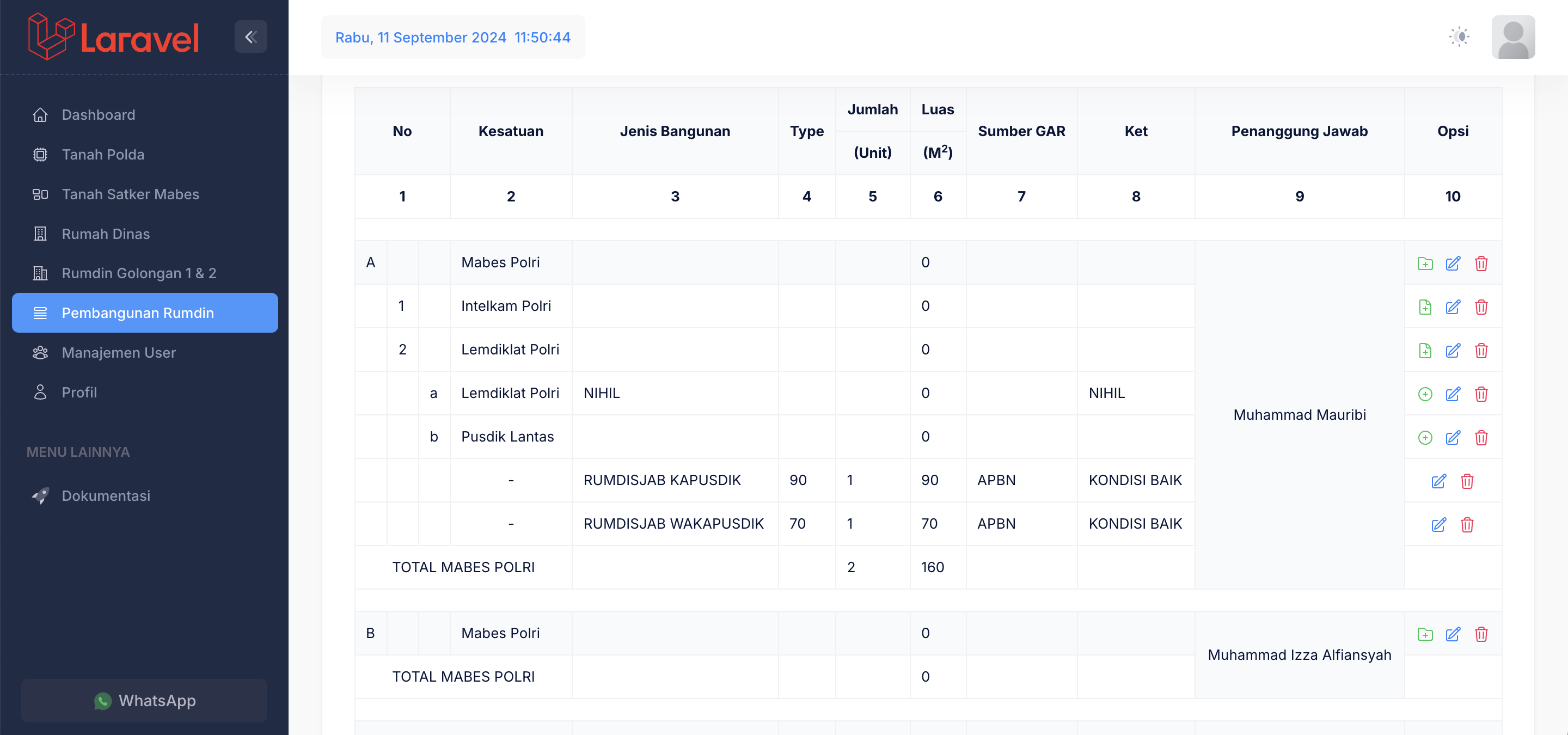Click add-circle icon on Lemdiklat Polri NIHIL row
Viewport: 1568px width, 735px height.
tap(1424, 394)
